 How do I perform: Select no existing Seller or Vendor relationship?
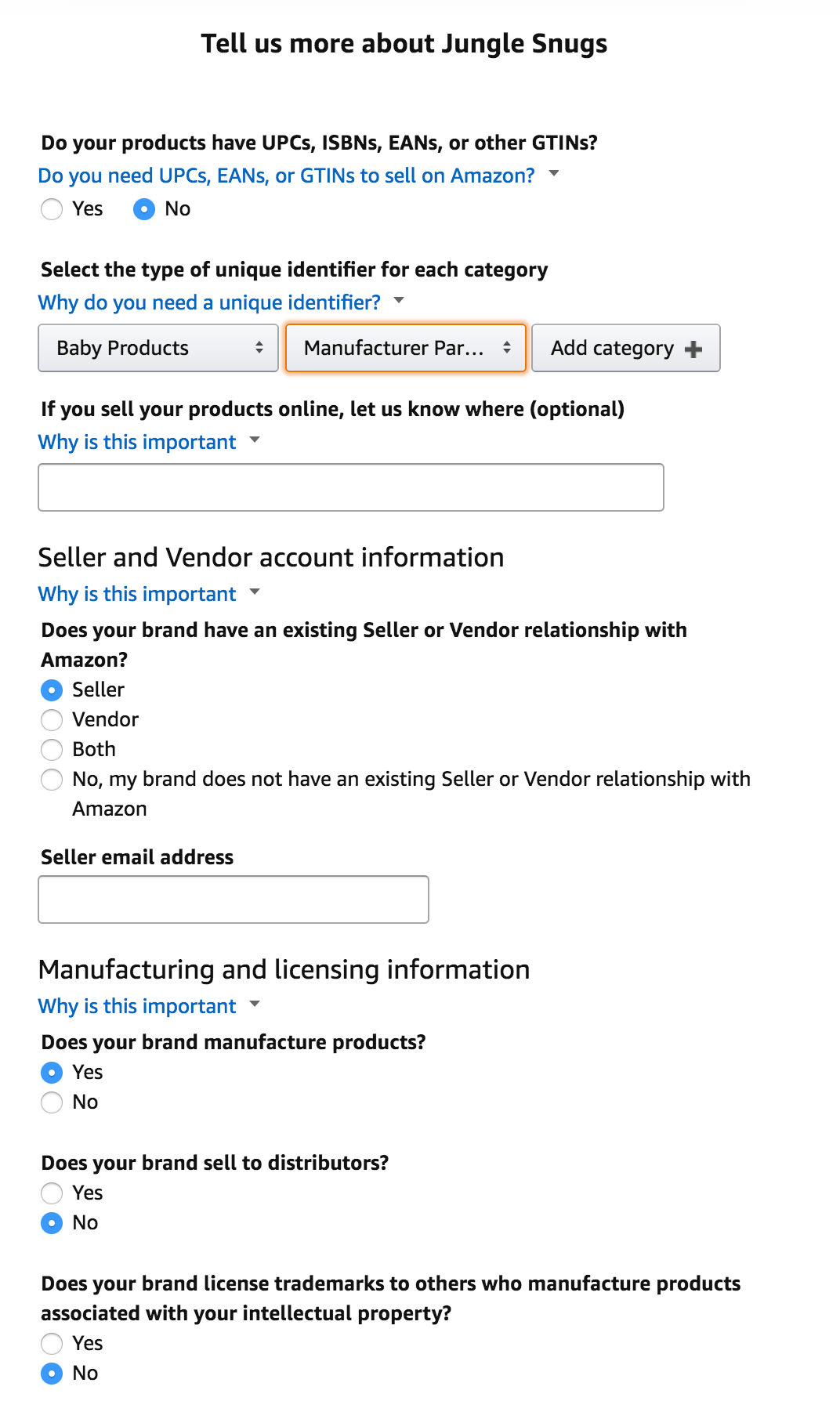[52, 780]
